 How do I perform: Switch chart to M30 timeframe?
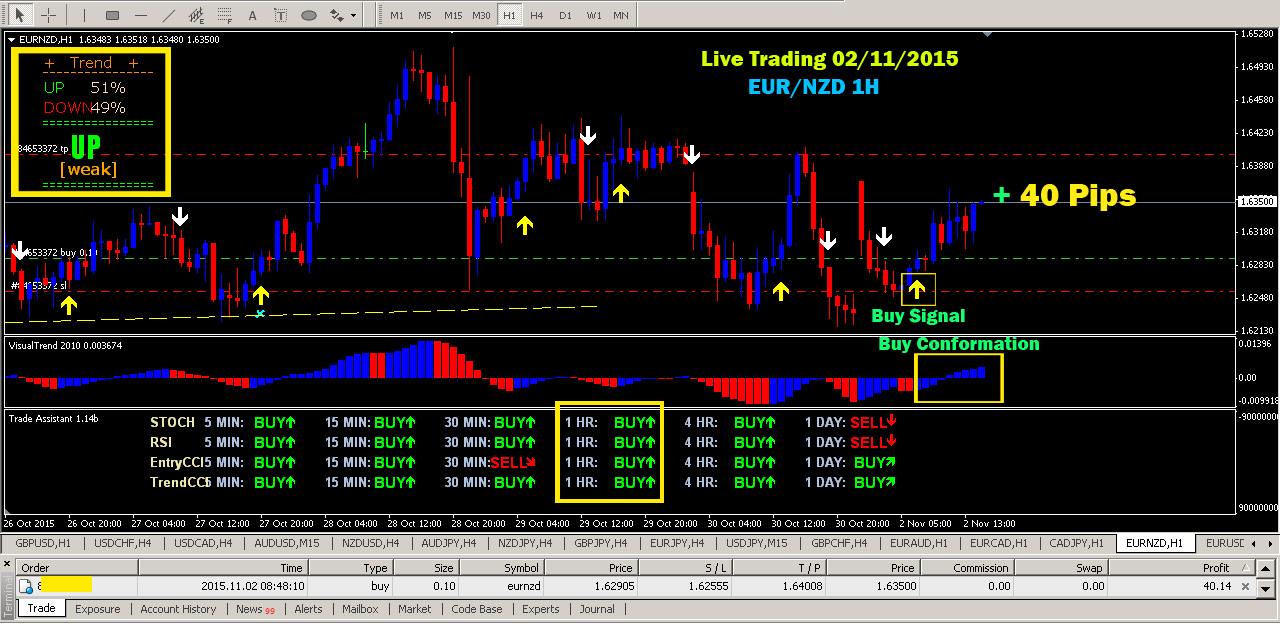click(482, 15)
